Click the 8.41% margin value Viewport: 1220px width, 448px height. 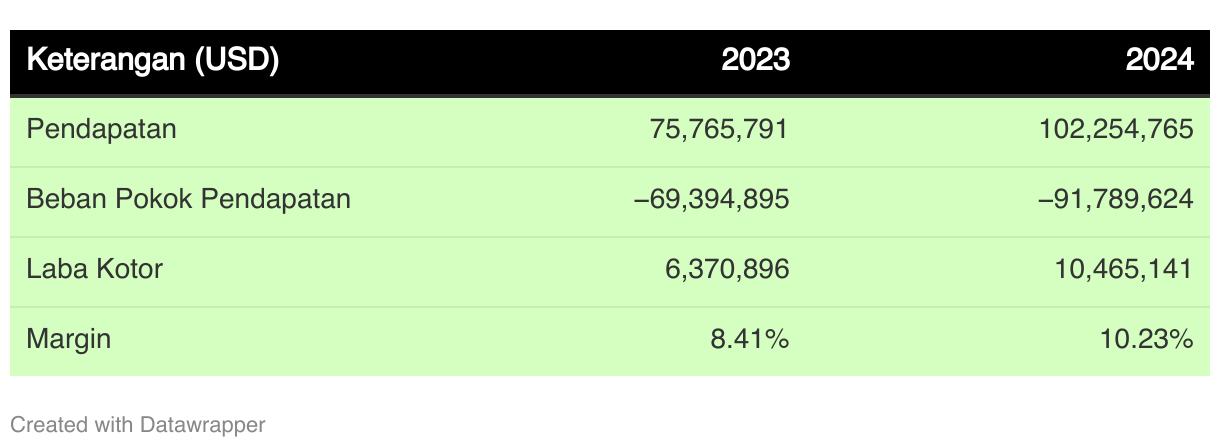pos(749,339)
